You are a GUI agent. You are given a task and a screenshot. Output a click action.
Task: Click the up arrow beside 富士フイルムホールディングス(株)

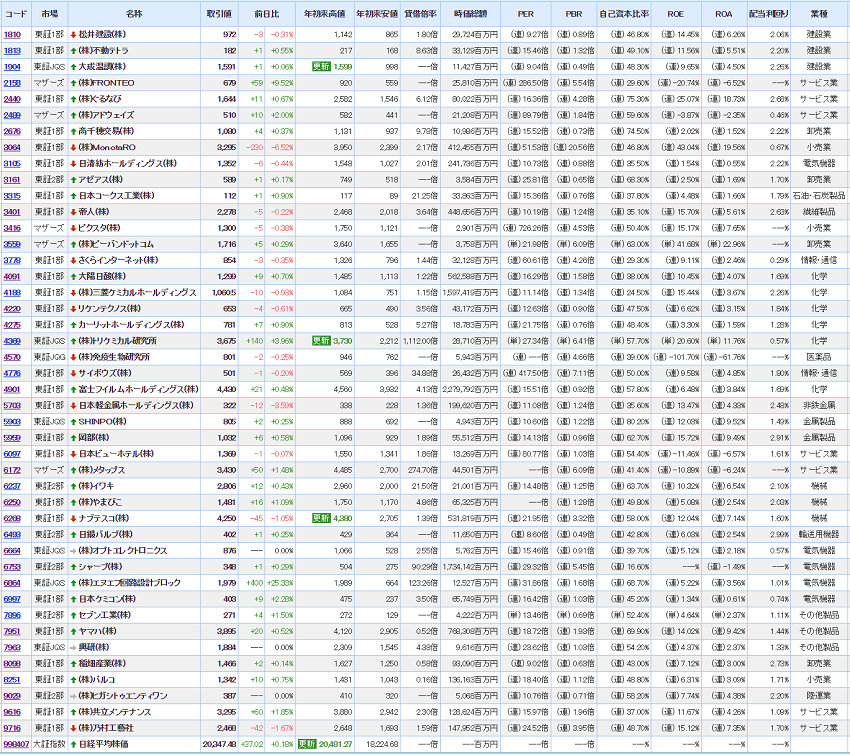tap(73, 389)
